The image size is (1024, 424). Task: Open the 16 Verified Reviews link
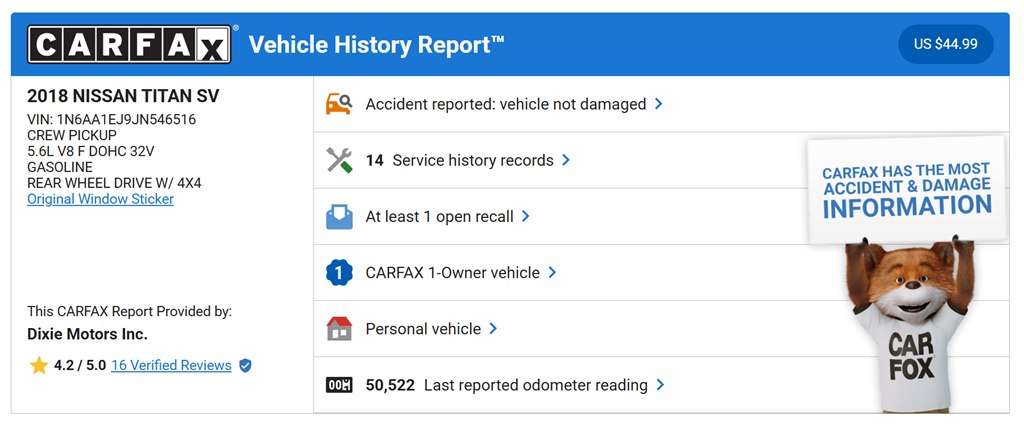171,366
